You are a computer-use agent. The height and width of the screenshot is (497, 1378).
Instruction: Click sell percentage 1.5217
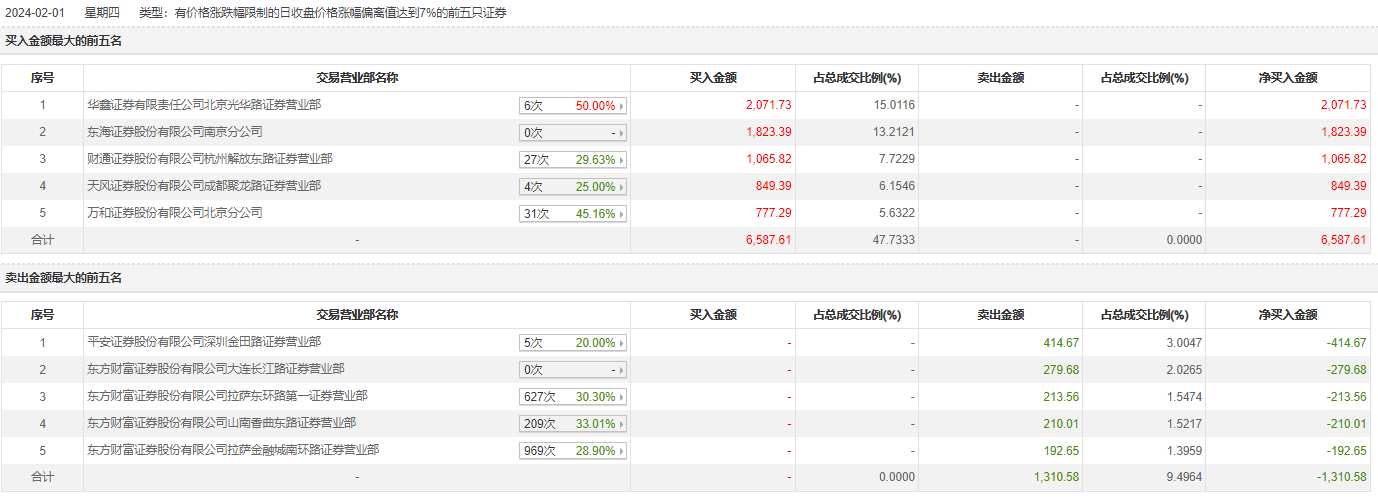point(1184,423)
